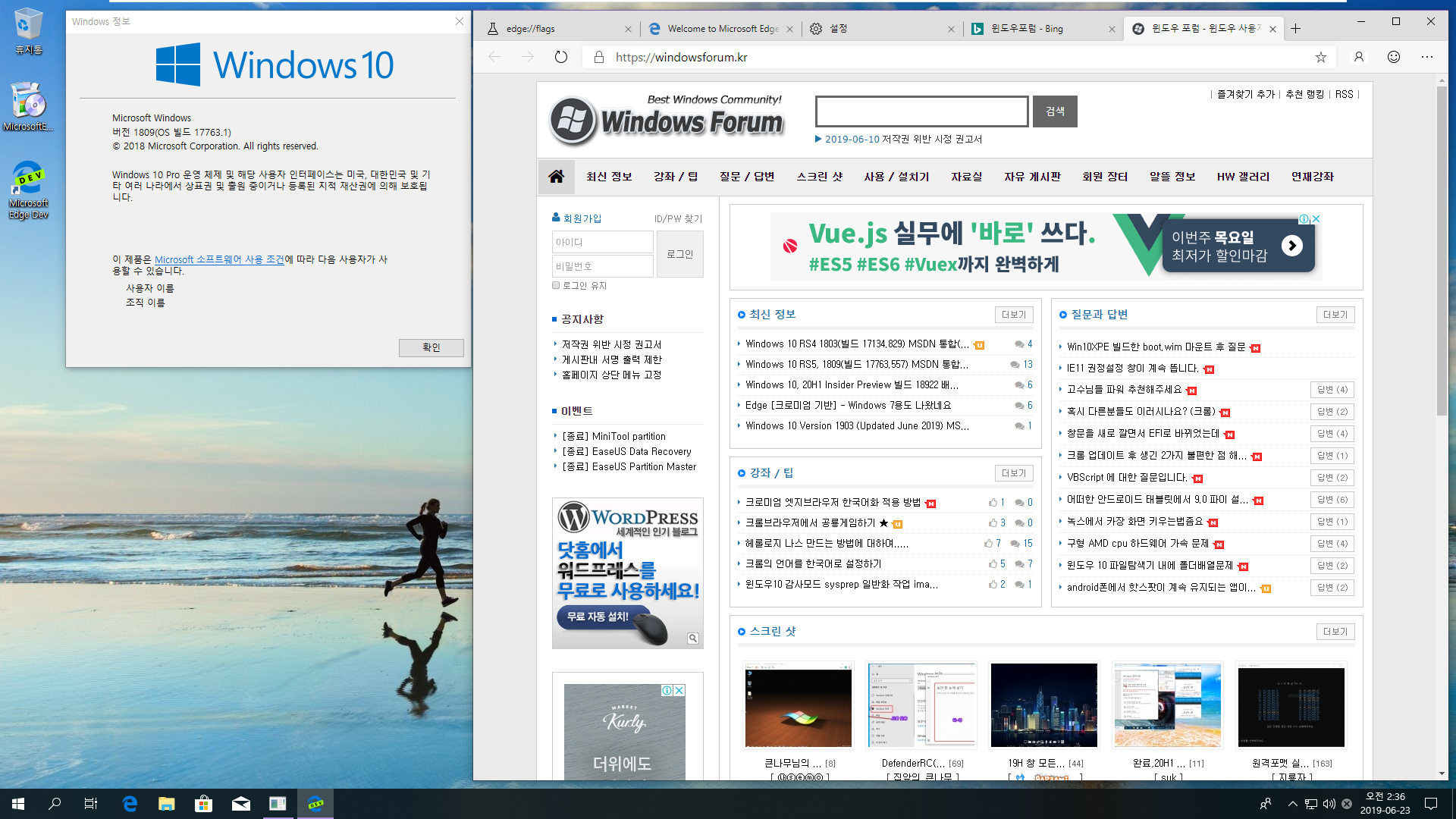This screenshot has width=1456, height=819.
Task: Click the Edge refresh page icon
Action: coord(561,57)
